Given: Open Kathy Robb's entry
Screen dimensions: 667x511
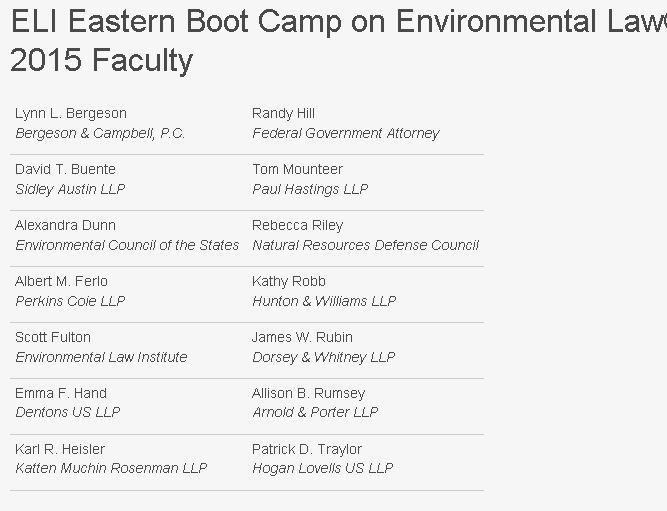Looking at the screenshot, I should [288, 281].
